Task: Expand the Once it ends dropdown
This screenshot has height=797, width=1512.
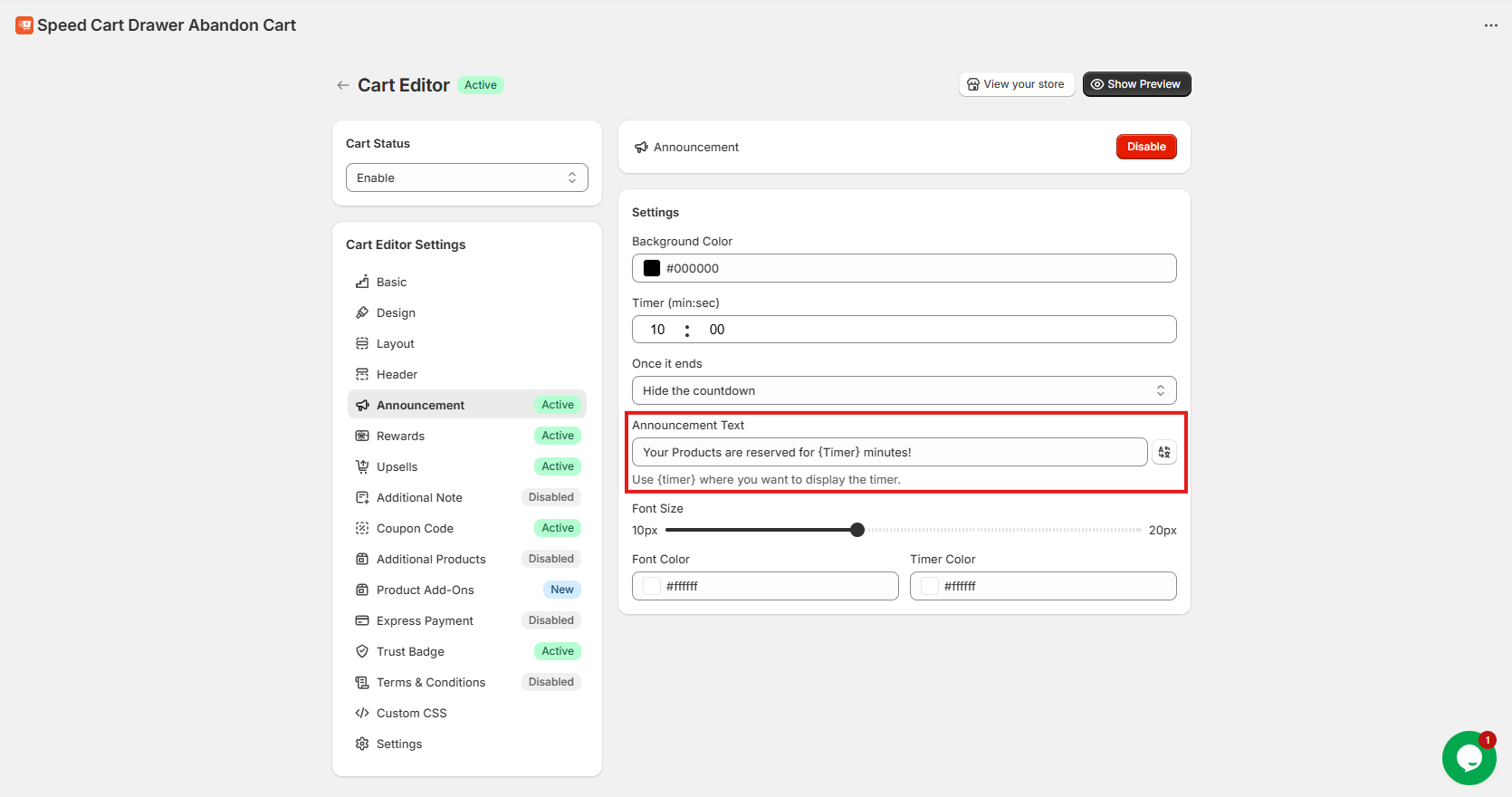Action: 904,390
